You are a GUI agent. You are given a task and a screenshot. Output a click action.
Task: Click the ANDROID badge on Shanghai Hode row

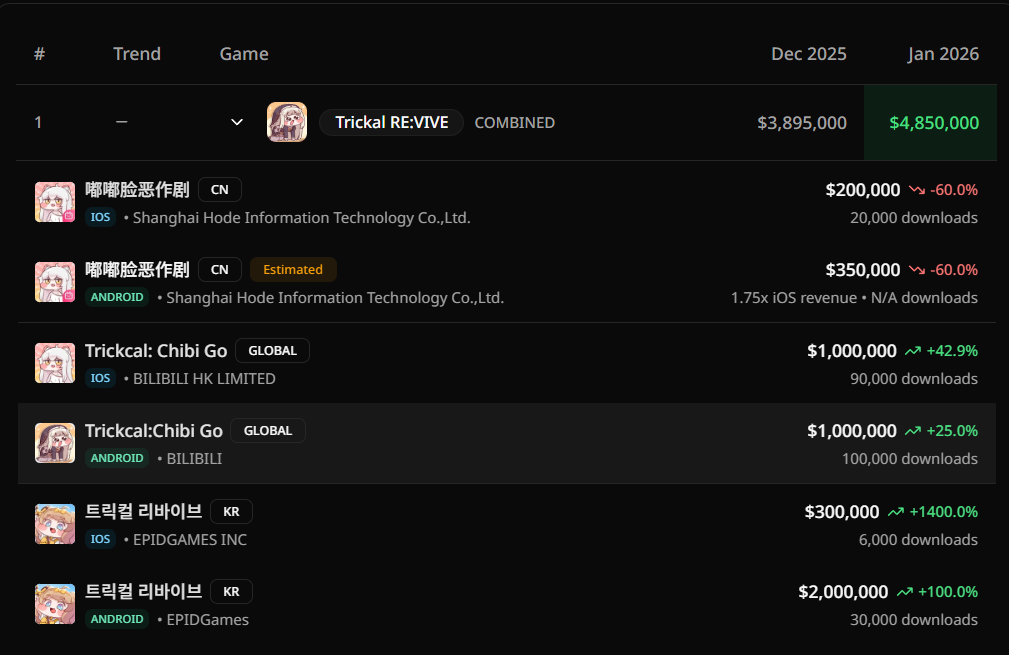tap(117, 297)
